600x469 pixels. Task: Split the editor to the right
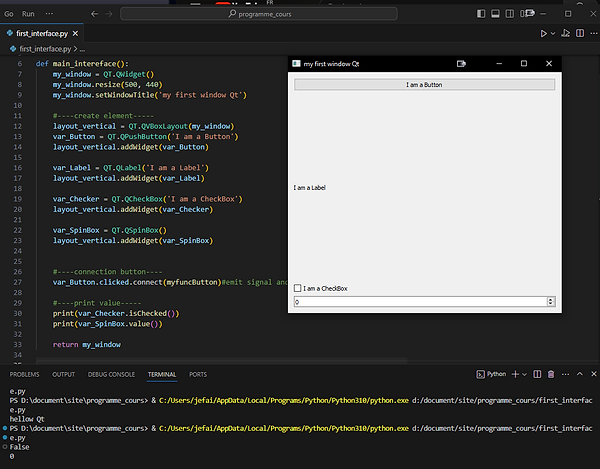point(580,34)
